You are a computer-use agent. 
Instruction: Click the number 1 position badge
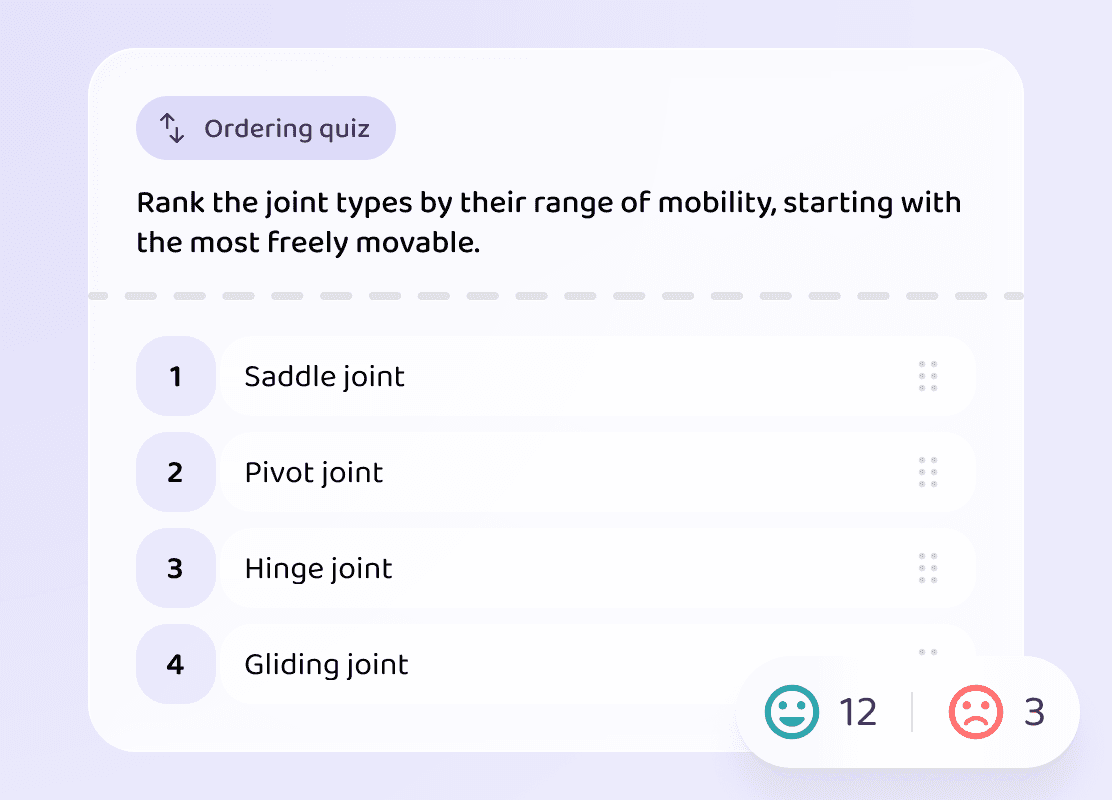pos(176,376)
